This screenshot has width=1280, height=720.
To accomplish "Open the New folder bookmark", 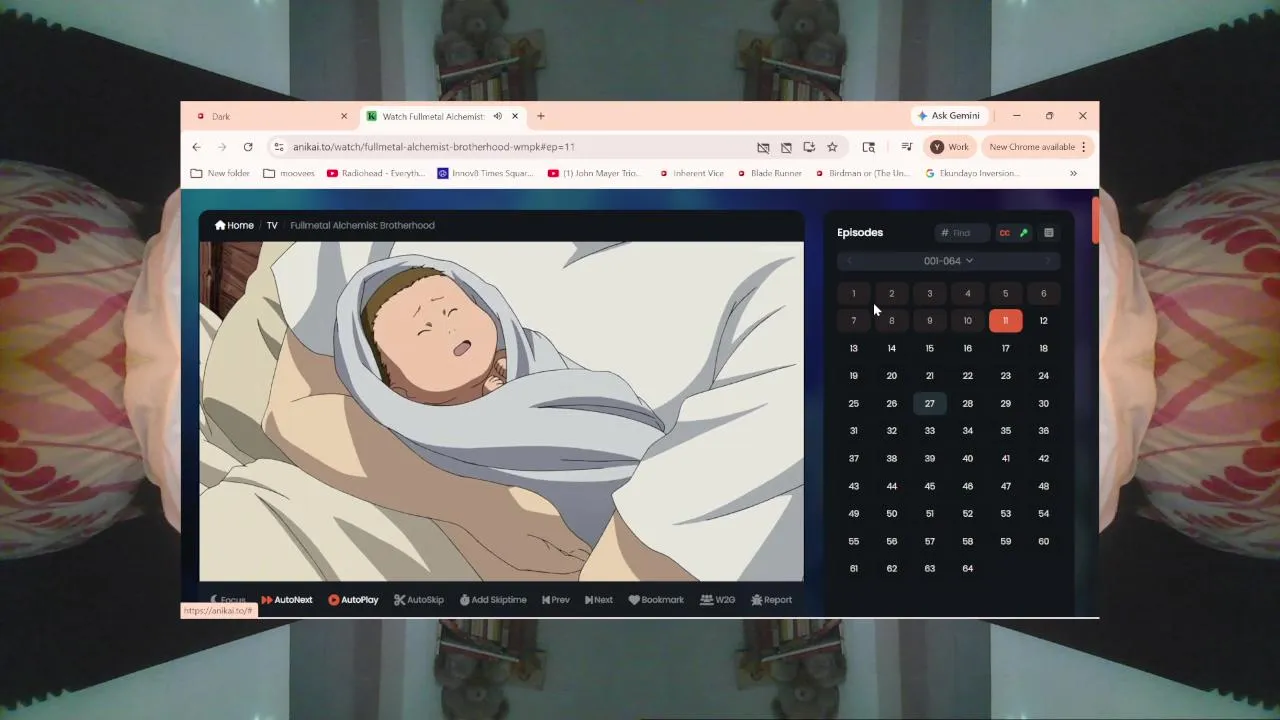I will [x=220, y=173].
